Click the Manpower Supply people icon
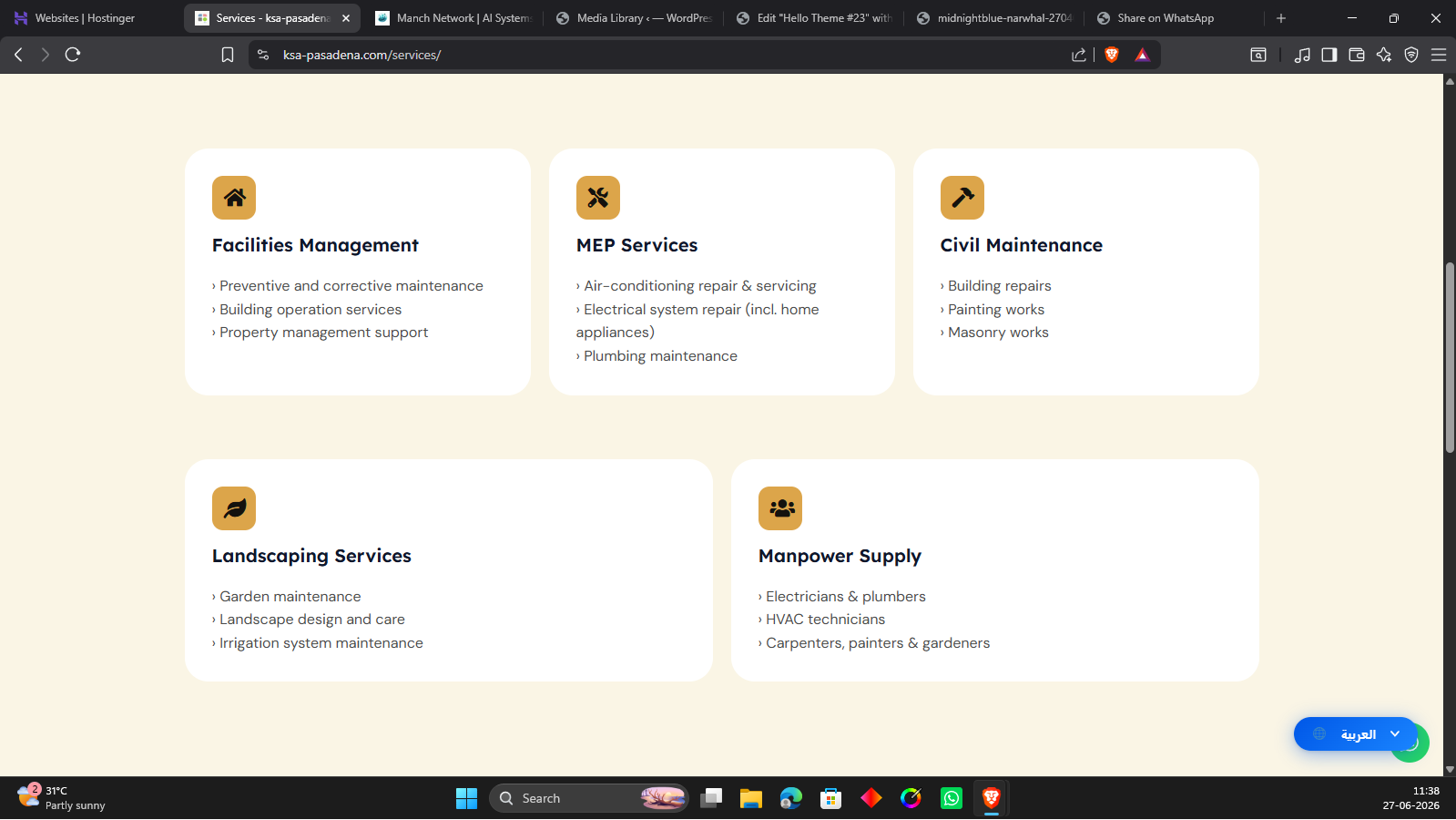Viewport: 1456px width, 820px height. (x=780, y=508)
